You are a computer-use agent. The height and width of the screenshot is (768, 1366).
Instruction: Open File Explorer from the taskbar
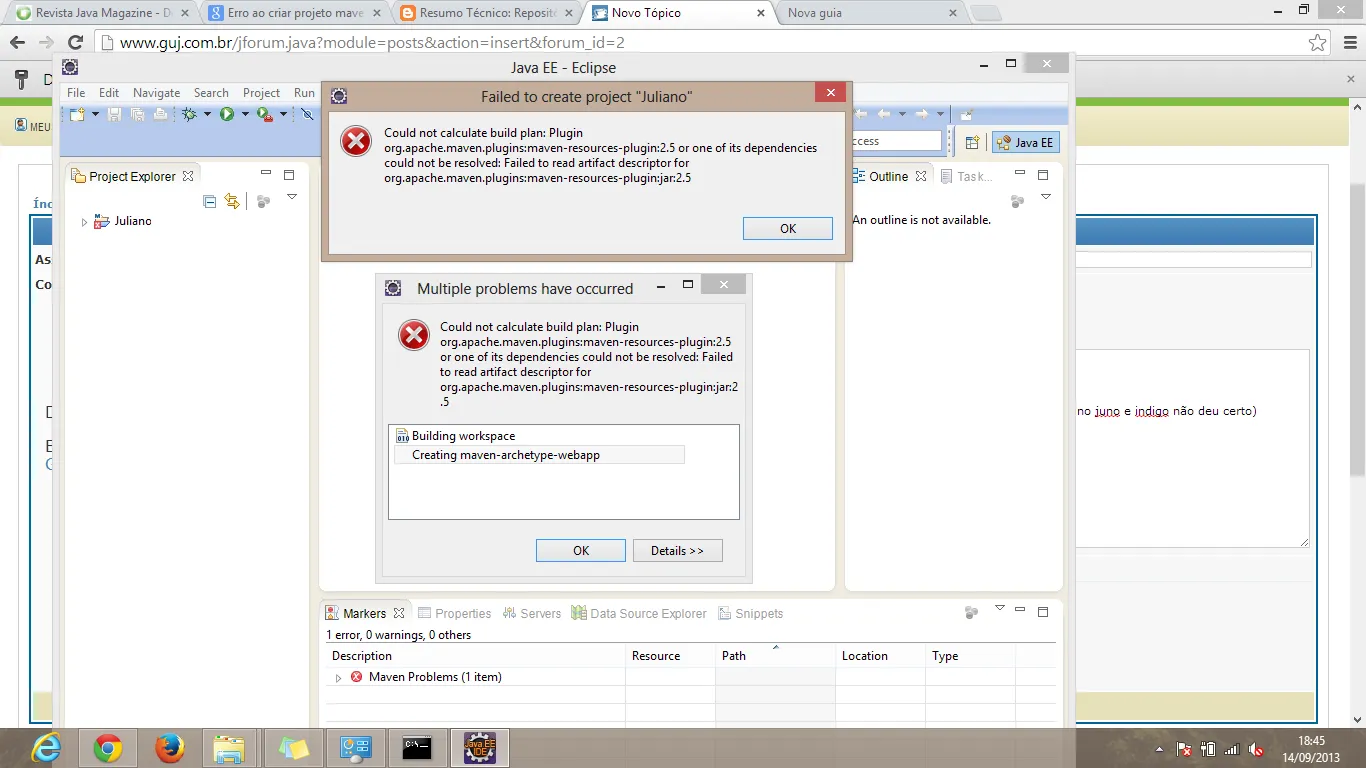click(x=230, y=748)
